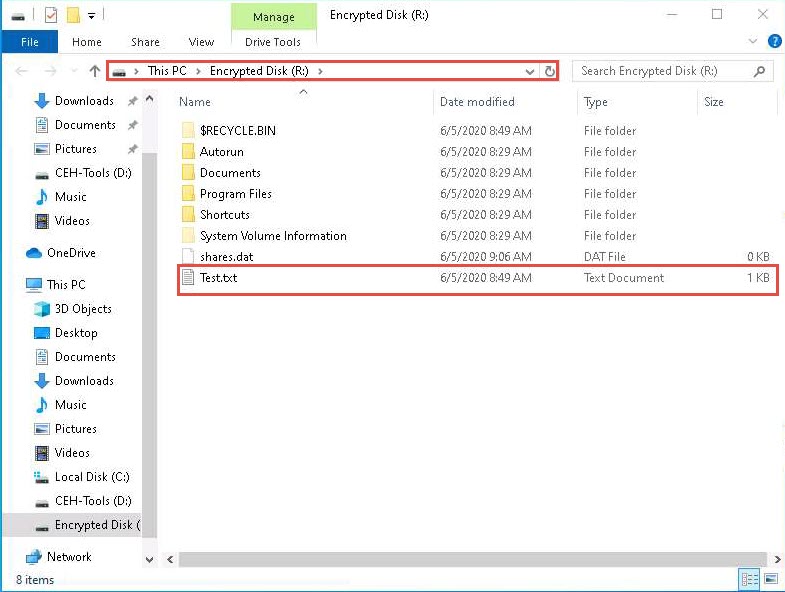Image resolution: width=785 pixels, height=592 pixels.
Task: Click the Refresh button in address bar
Action: point(549,71)
